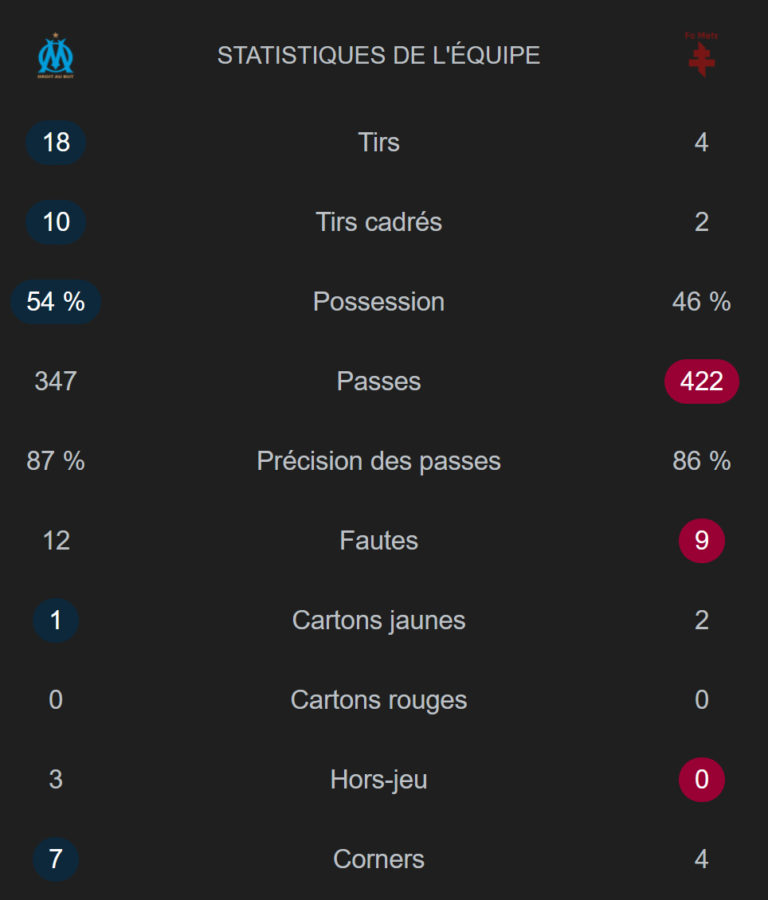Click the FC Metz team logo
This screenshot has width=768, height=900.
click(x=701, y=56)
